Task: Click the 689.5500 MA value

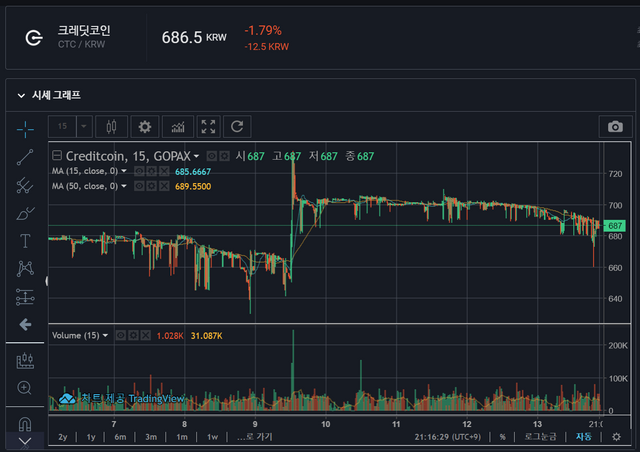Action: [x=193, y=187]
